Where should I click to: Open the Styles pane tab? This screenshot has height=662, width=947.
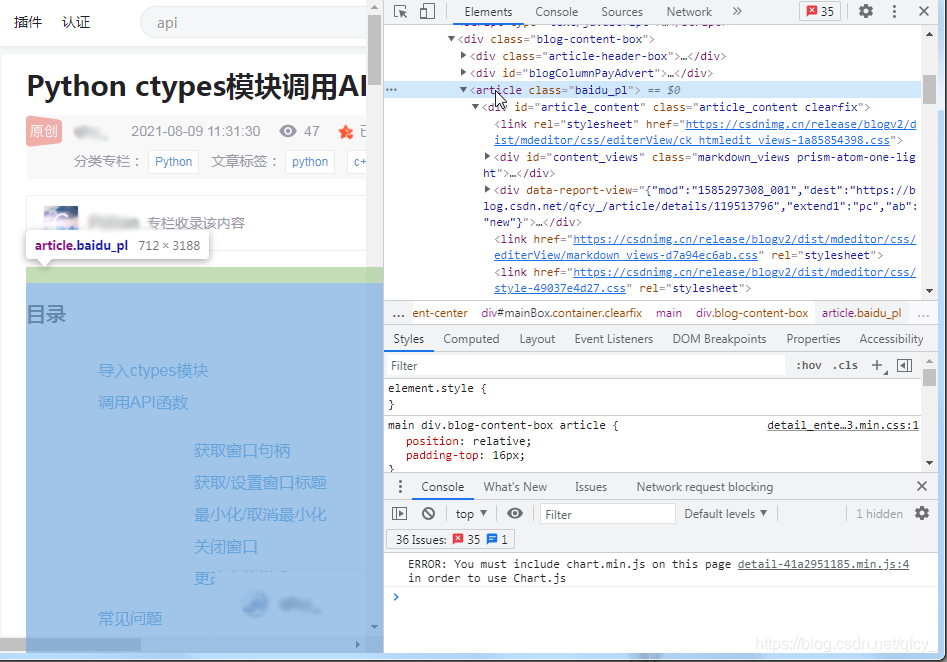[x=408, y=339]
